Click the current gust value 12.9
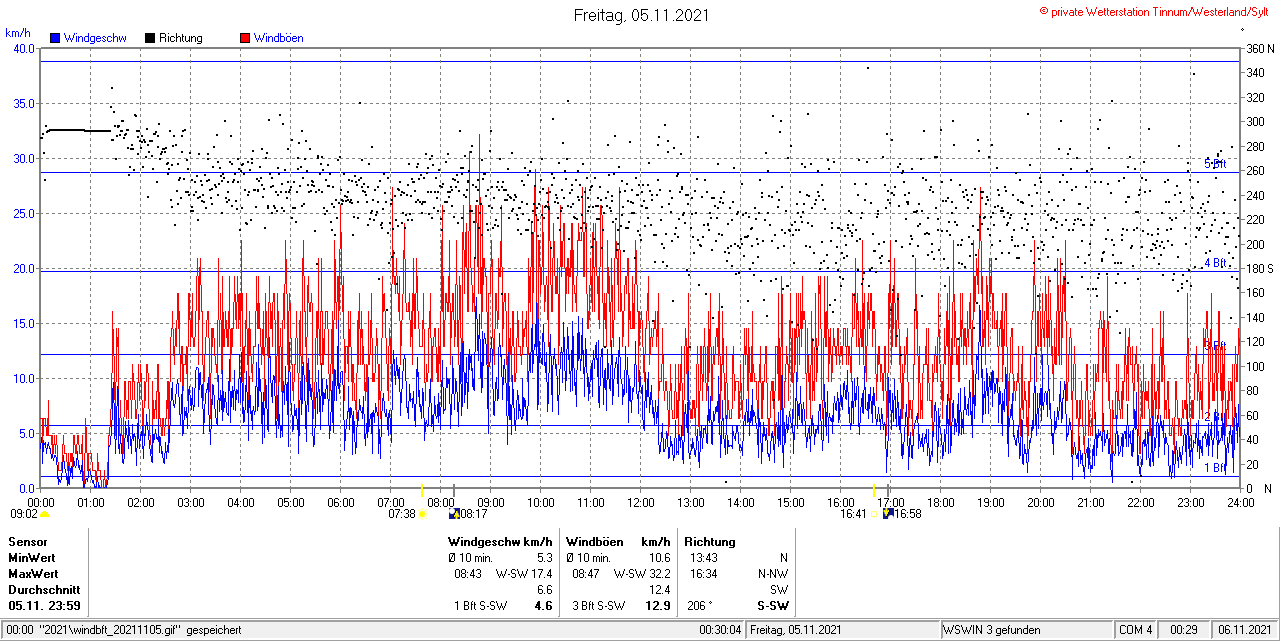 660,606
